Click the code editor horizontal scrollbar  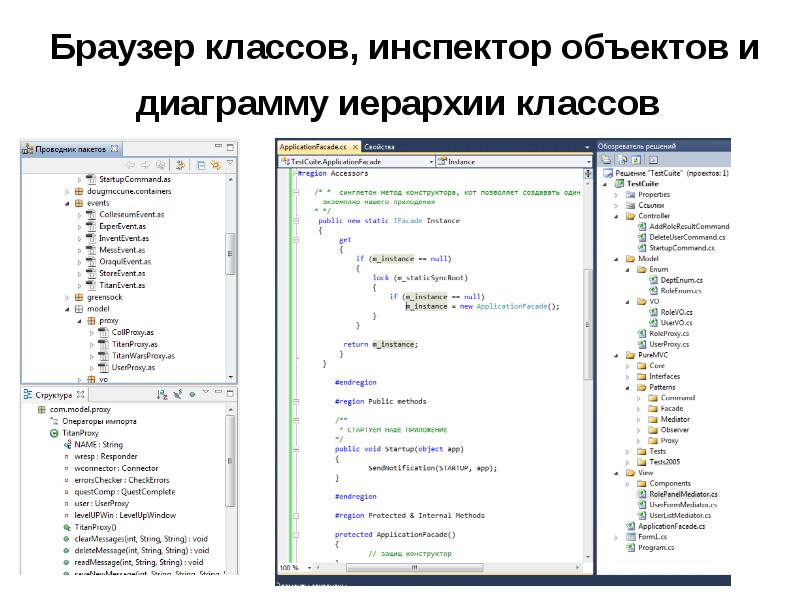414,568
